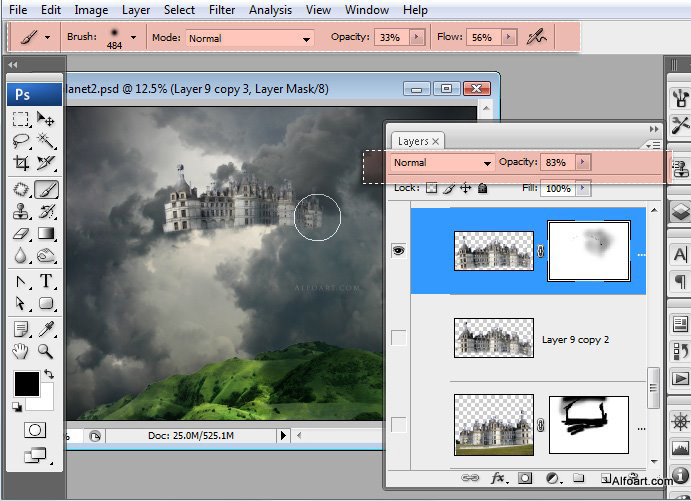Select the Notes tool

tap(21, 329)
